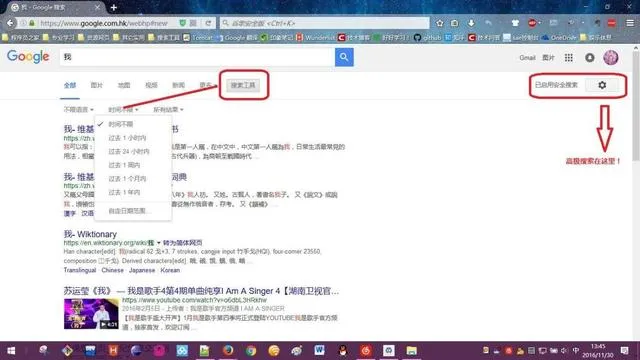Focus the Google search input containing 我
640x360 pixels.
point(197,57)
